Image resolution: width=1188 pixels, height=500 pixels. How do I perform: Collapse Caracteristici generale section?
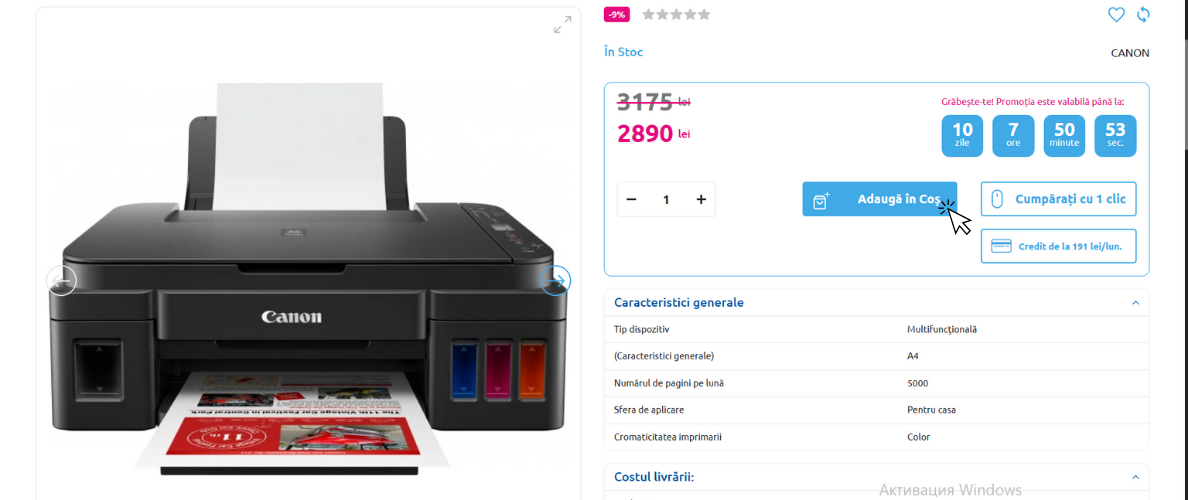point(1135,303)
